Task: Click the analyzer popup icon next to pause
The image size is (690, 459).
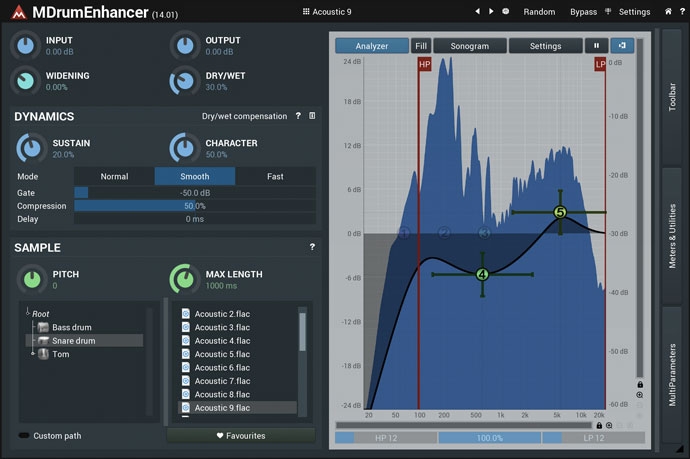Action: [622, 45]
